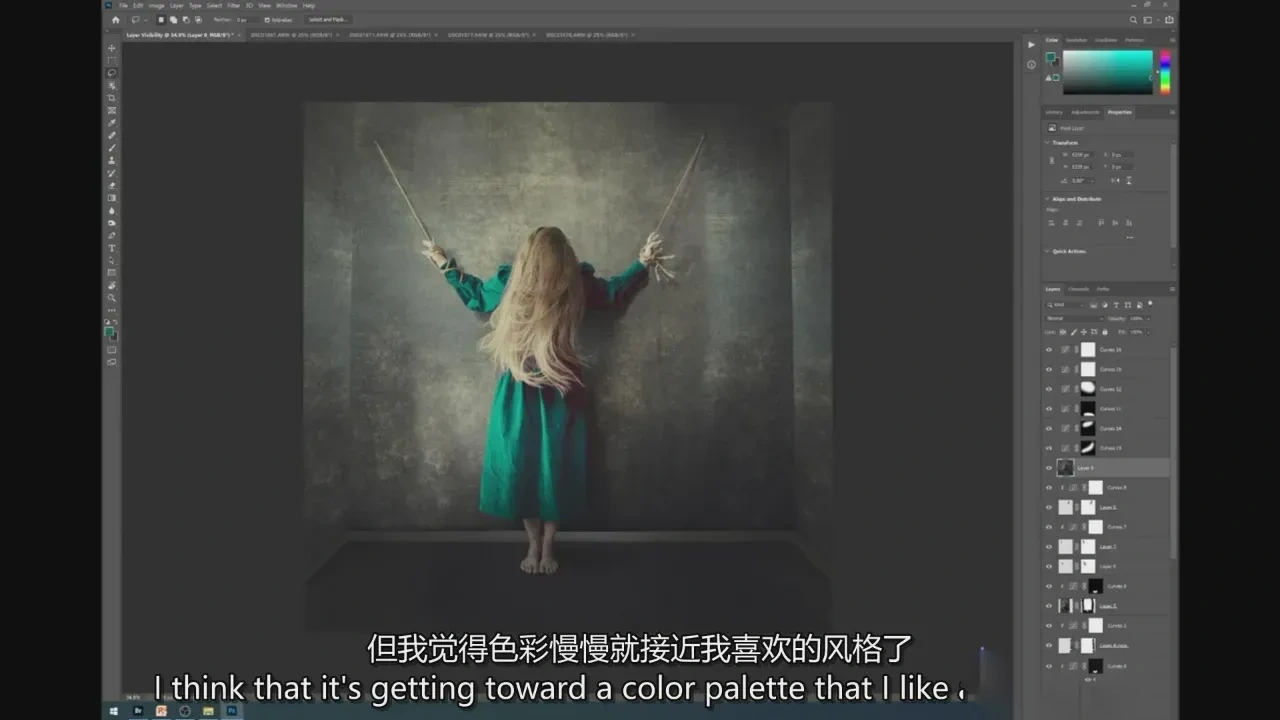1280x720 pixels.
Task: Expand the Quick Actions section
Action: click(x=1047, y=251)
